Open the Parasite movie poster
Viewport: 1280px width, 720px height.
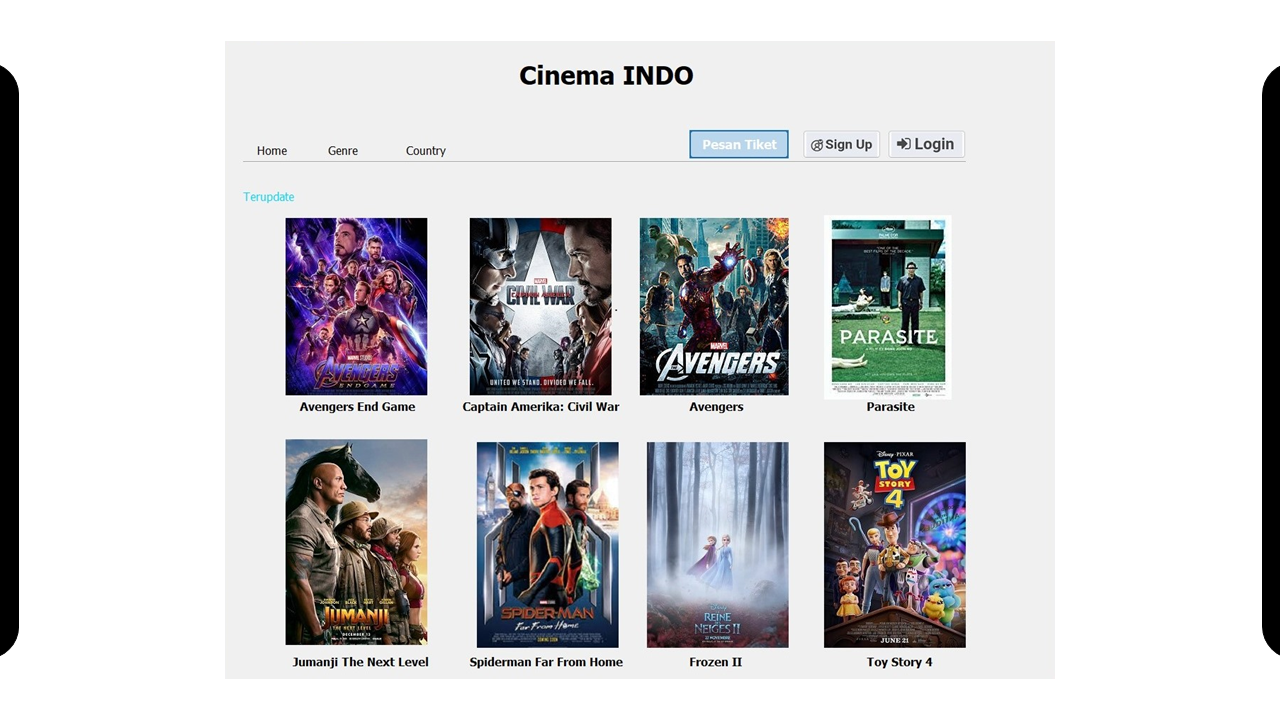pos(888,306)
